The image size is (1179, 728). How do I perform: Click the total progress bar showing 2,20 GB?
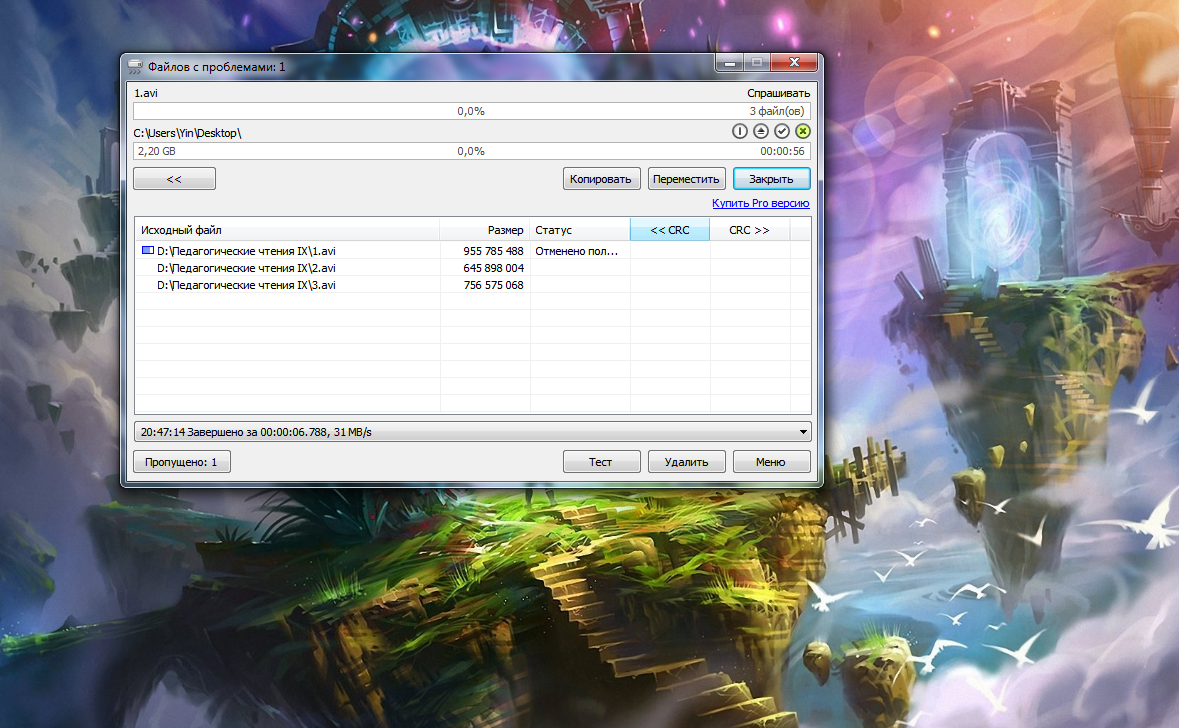tap(471, 151)
